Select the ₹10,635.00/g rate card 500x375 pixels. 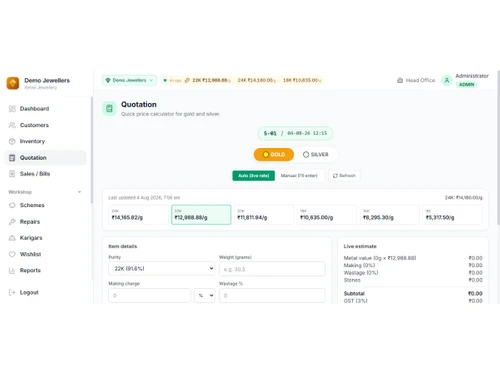point(327,215)
